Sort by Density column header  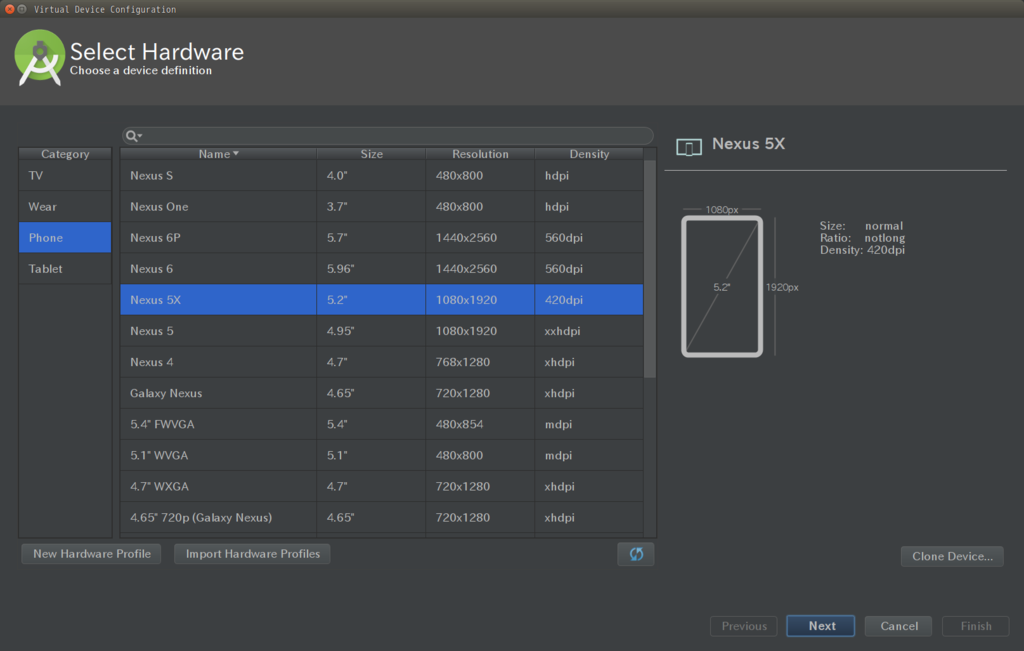[589, 154]
